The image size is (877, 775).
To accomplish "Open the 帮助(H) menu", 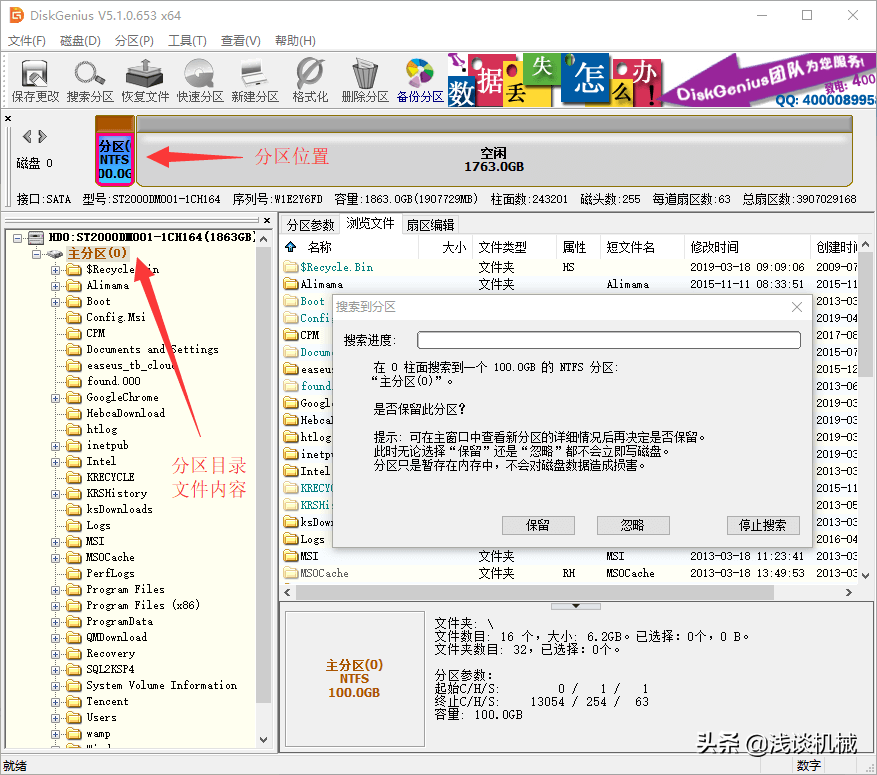I will click(295, 41).
